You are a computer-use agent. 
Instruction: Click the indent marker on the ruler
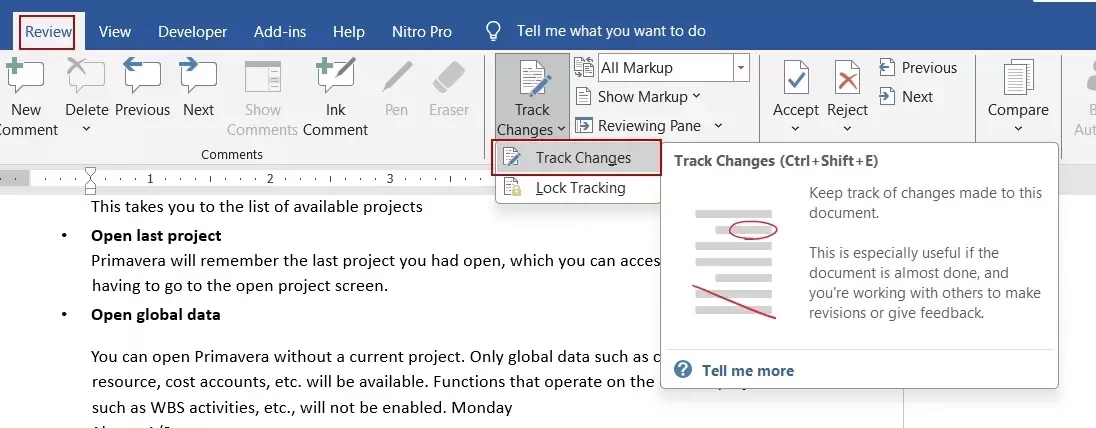pos(91,179)
